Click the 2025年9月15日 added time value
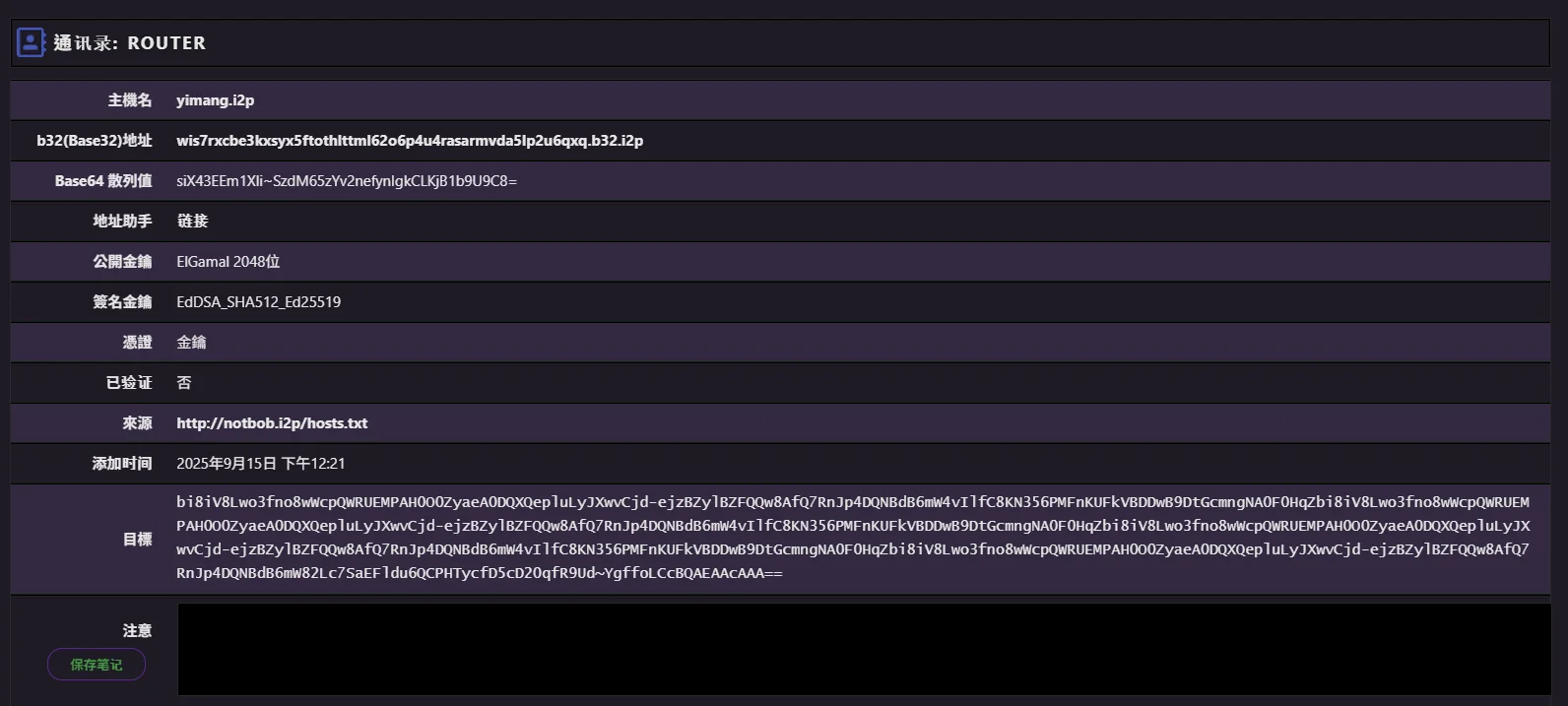 pyautogui.click(x=260, y=464)
